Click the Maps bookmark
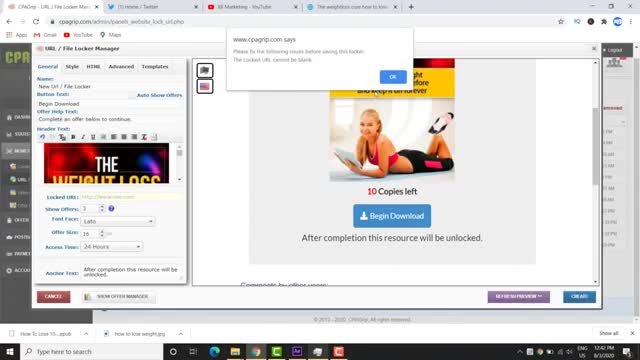 tap(111, 35)
